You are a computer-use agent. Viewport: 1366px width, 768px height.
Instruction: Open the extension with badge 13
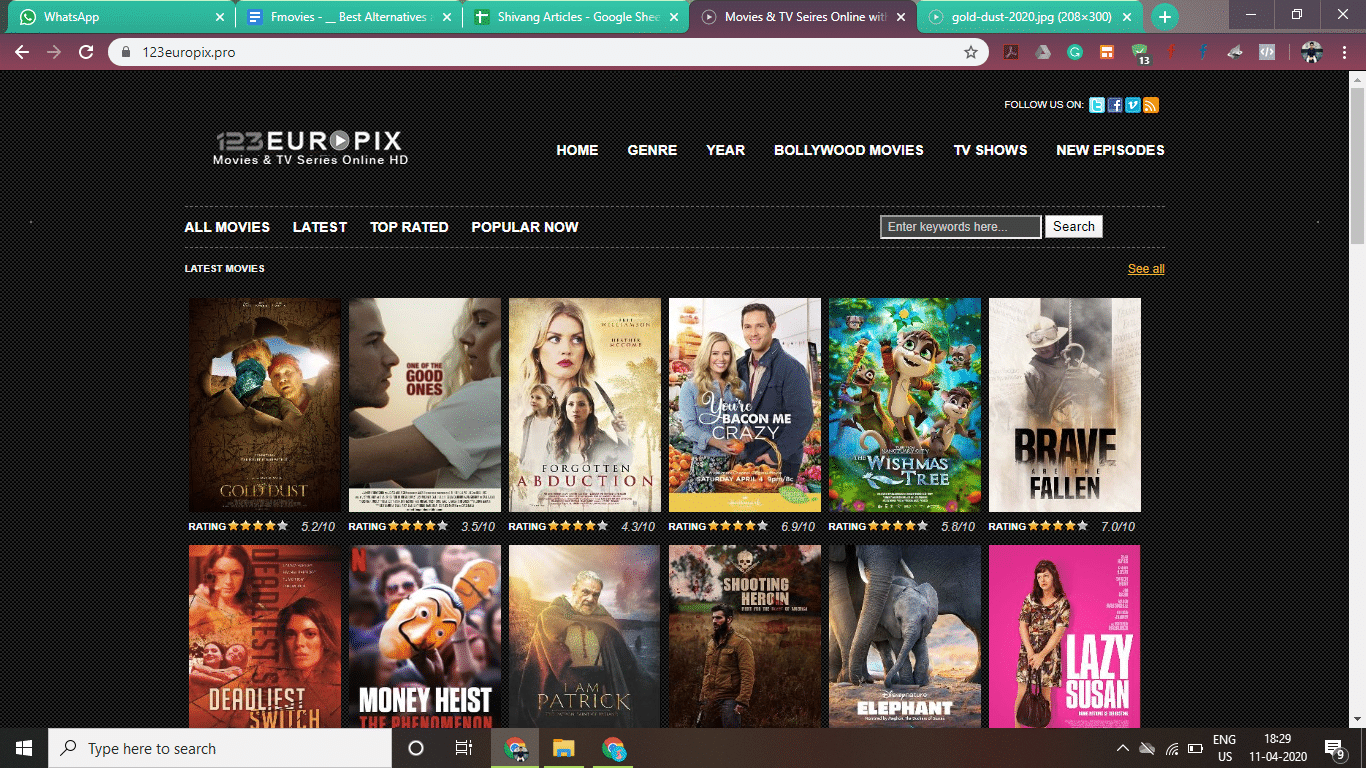point(1140,53)
